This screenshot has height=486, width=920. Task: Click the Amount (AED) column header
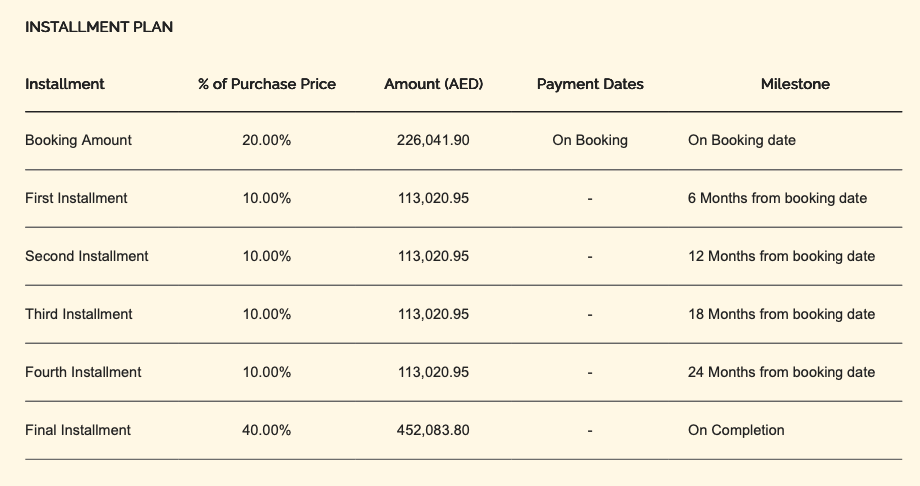coord(433,84)
